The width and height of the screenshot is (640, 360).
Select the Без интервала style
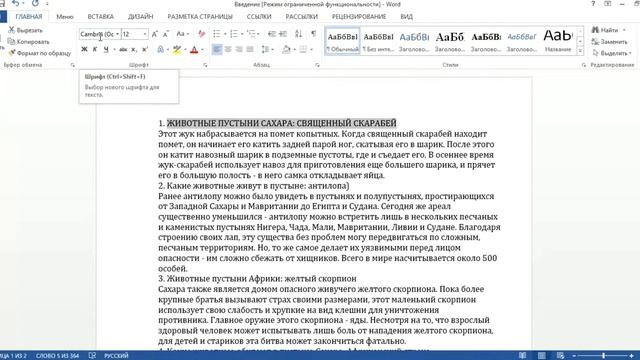(378, 41)
